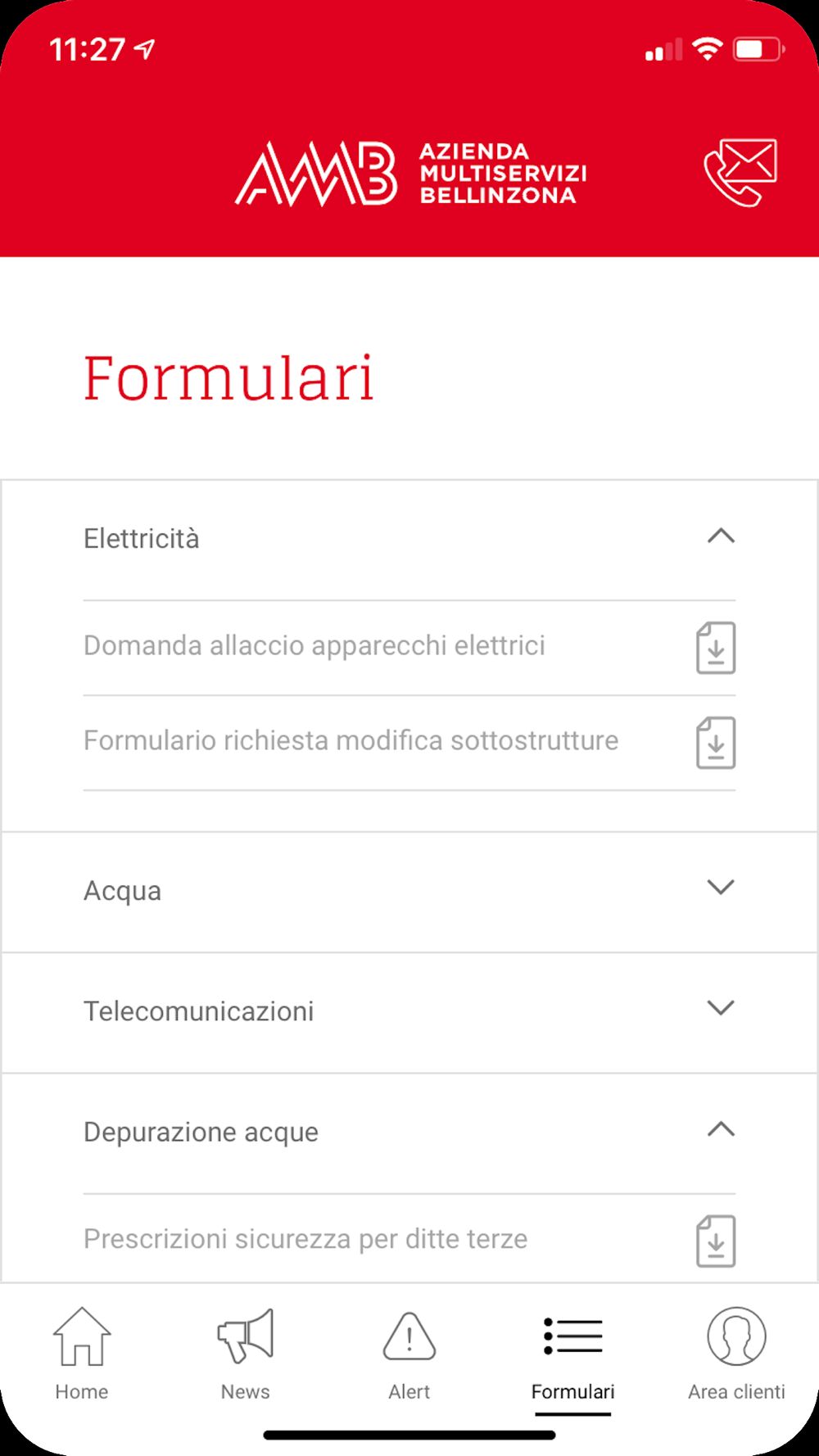819x1456 pixels.
Task: Collapse the Elettricità section chevron
Action: click(x=721, y=536)
